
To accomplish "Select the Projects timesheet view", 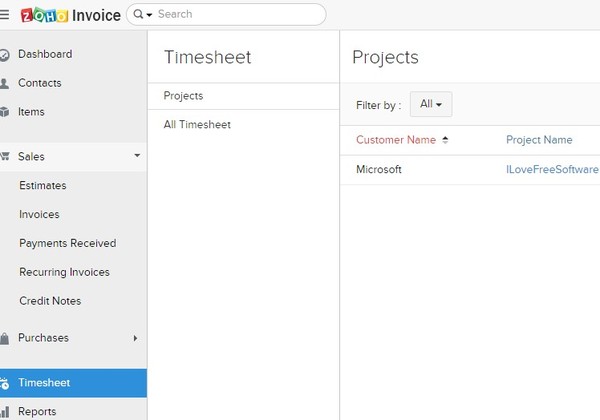I will [183, 96].
